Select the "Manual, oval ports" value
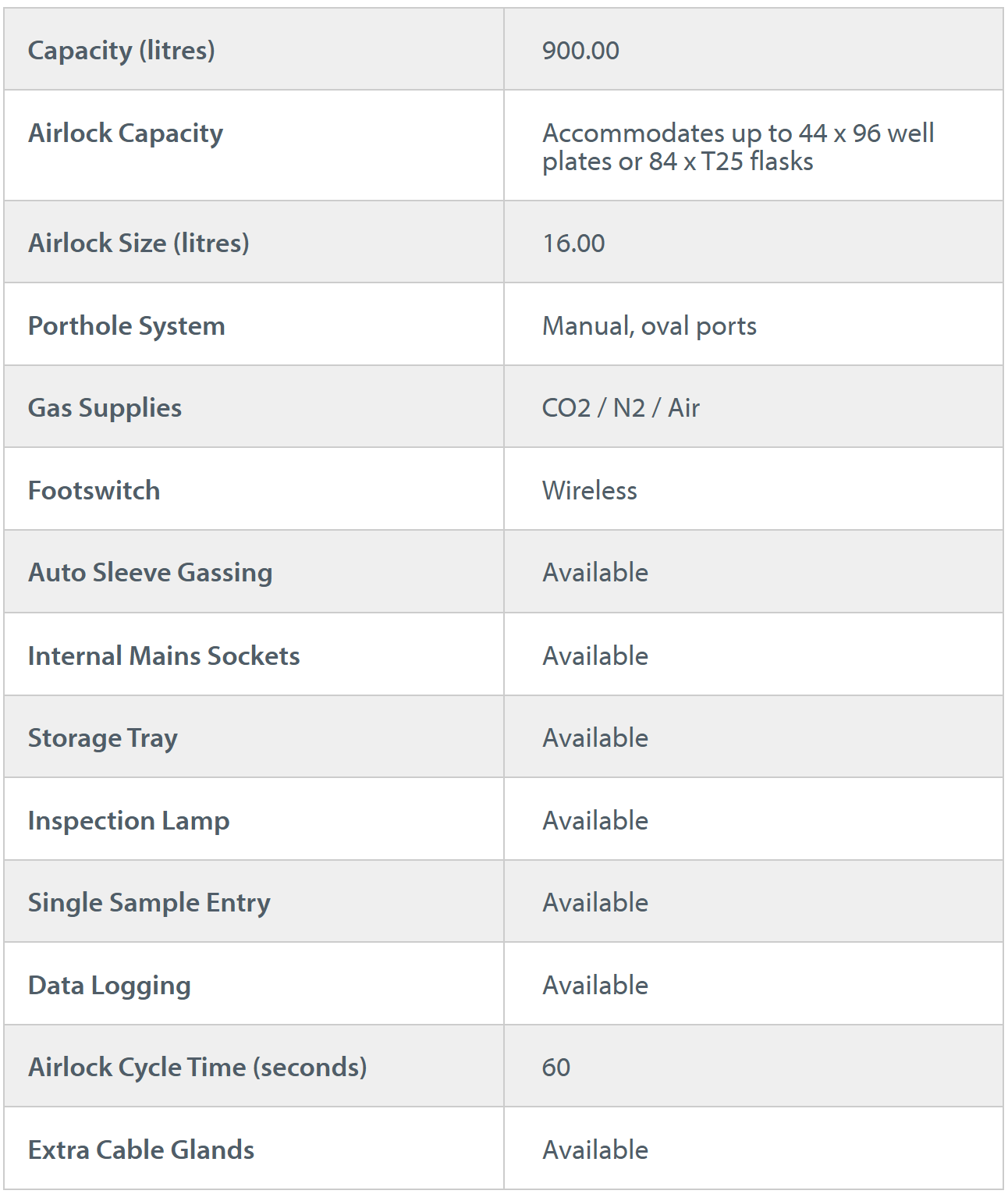Image resolution: width=1008 pixels, height=1194 pixels. (x=649, y=326)
